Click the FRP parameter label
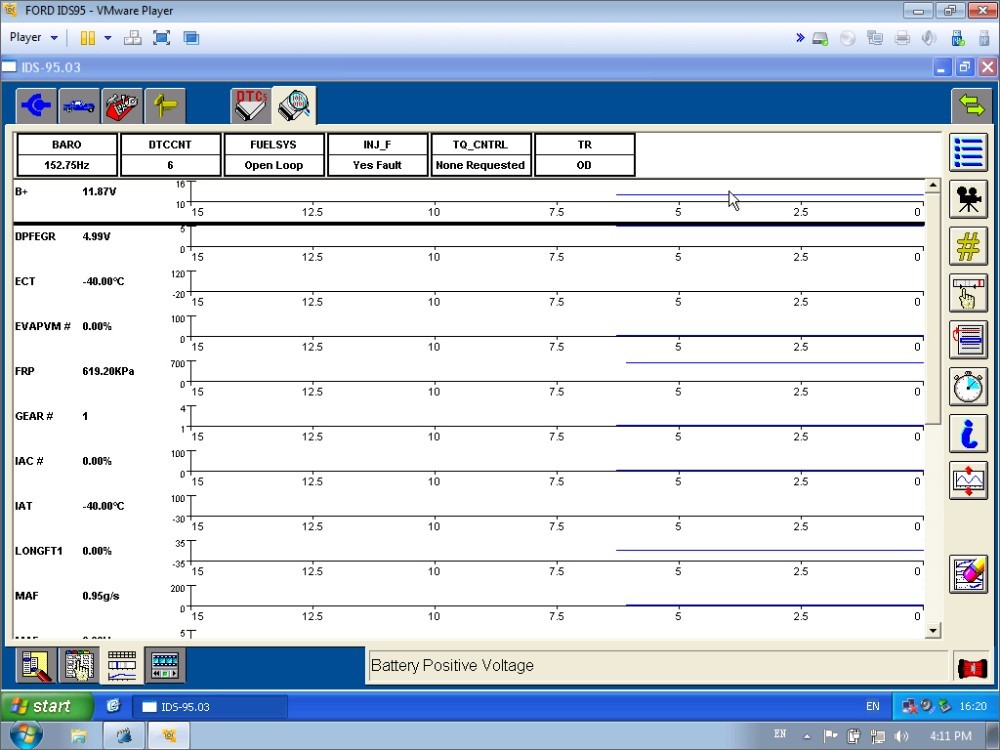The width and height of the screenshot is (1000, 750). coord(25,371)
